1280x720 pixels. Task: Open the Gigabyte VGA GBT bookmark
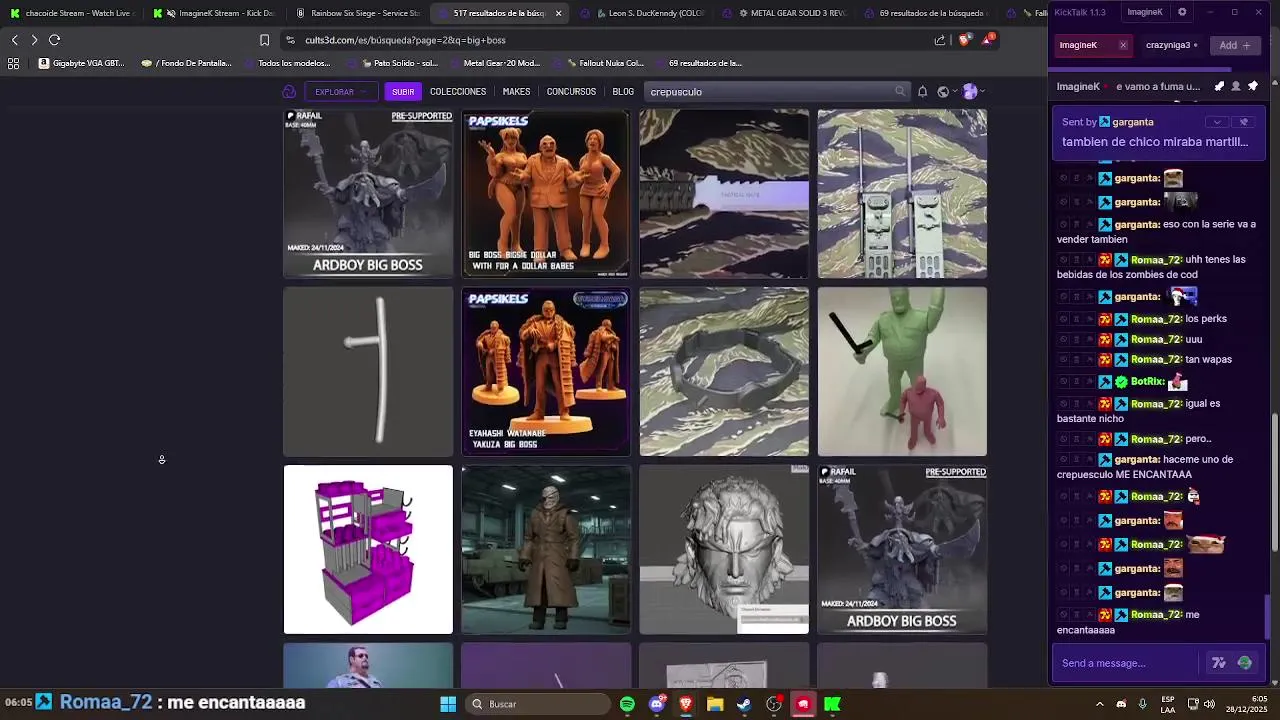(82, 63)
